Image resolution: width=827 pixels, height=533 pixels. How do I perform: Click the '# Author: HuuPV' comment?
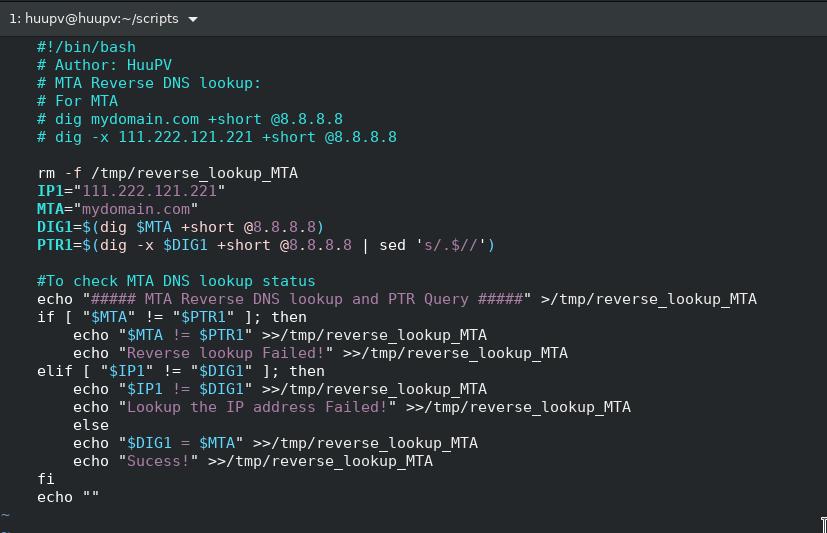[104, 65]
